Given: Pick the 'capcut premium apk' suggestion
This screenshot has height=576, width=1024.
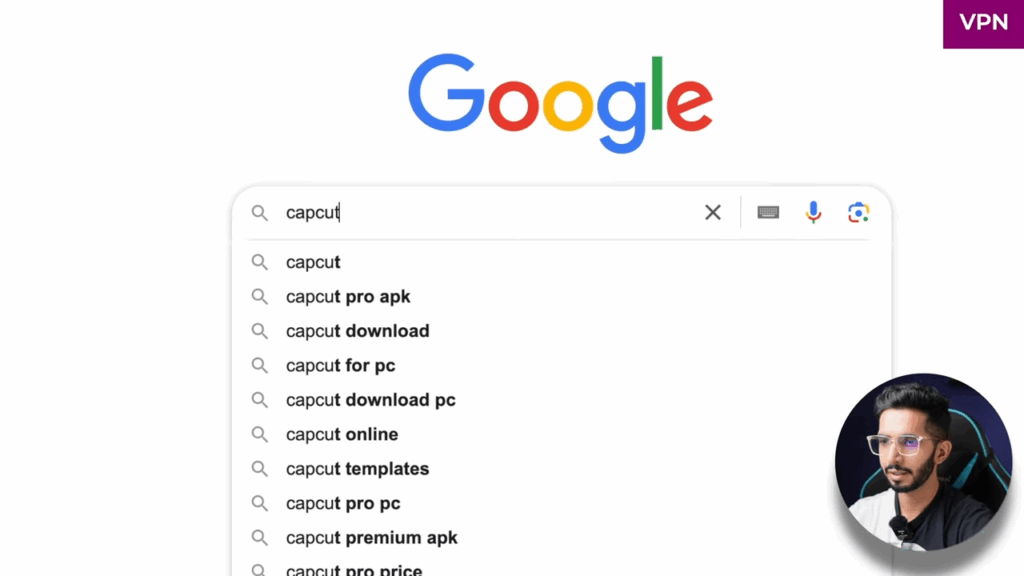Looking at the screenshot, I should click(371, 538).
